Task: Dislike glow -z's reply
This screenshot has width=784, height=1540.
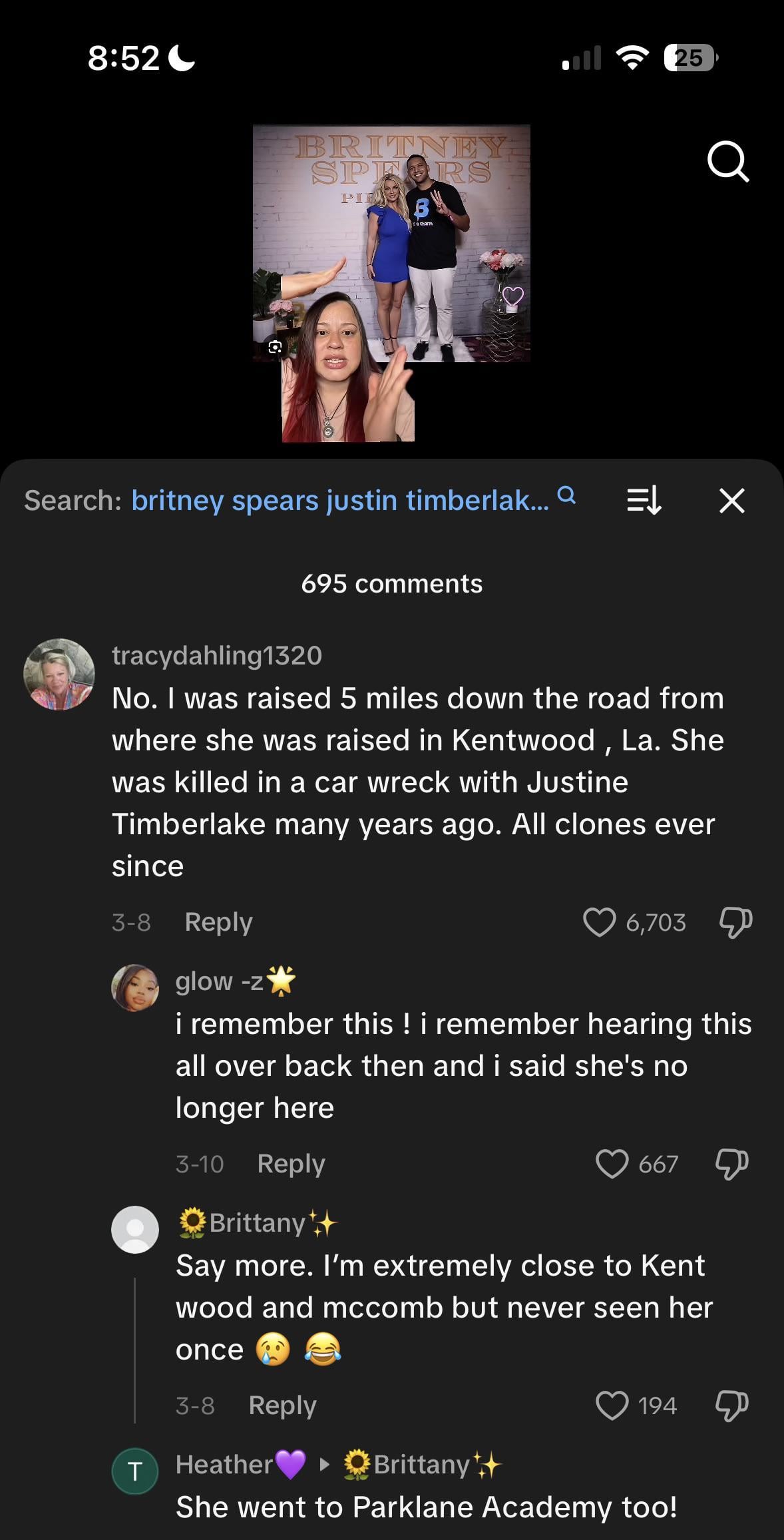Action: coord(731,1164)
